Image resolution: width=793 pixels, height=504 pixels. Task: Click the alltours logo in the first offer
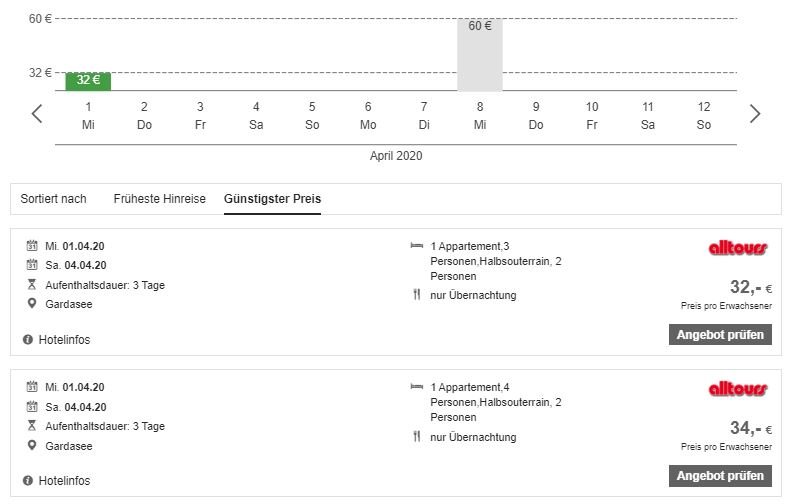click(737, 248)
